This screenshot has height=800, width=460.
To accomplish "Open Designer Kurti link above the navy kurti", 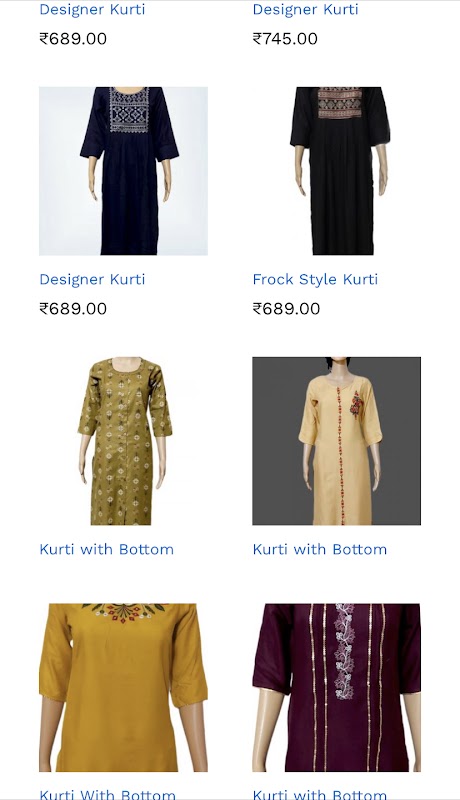I will 92,10.
